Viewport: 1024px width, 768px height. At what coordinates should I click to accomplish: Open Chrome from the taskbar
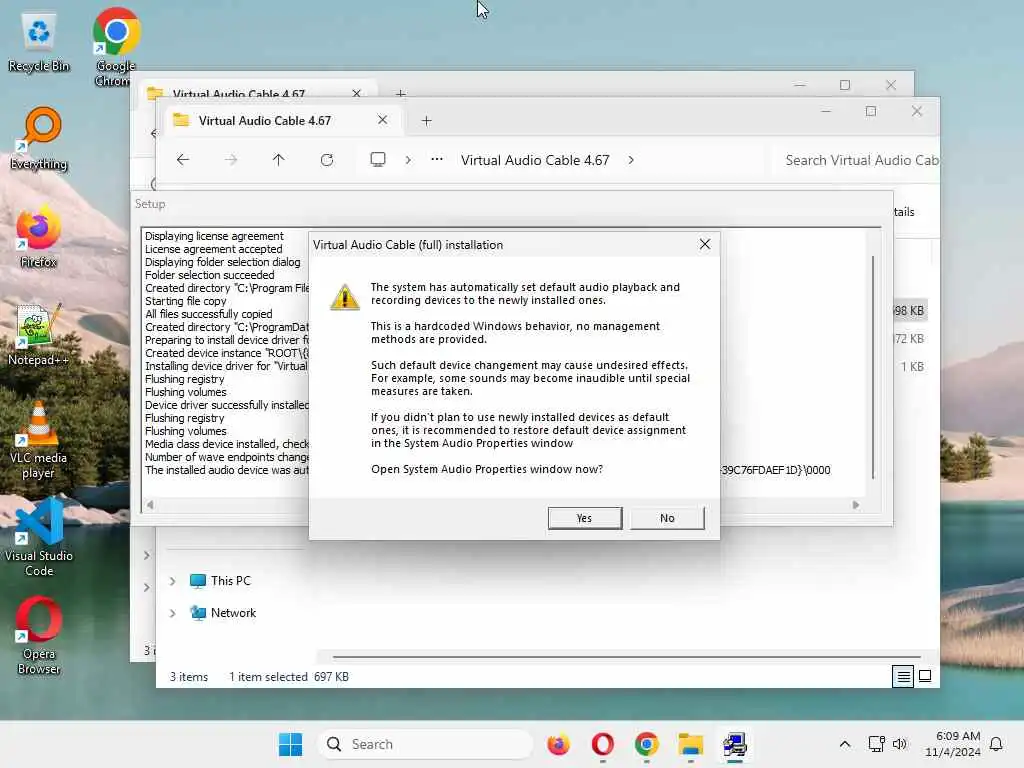tap(647, 744)
